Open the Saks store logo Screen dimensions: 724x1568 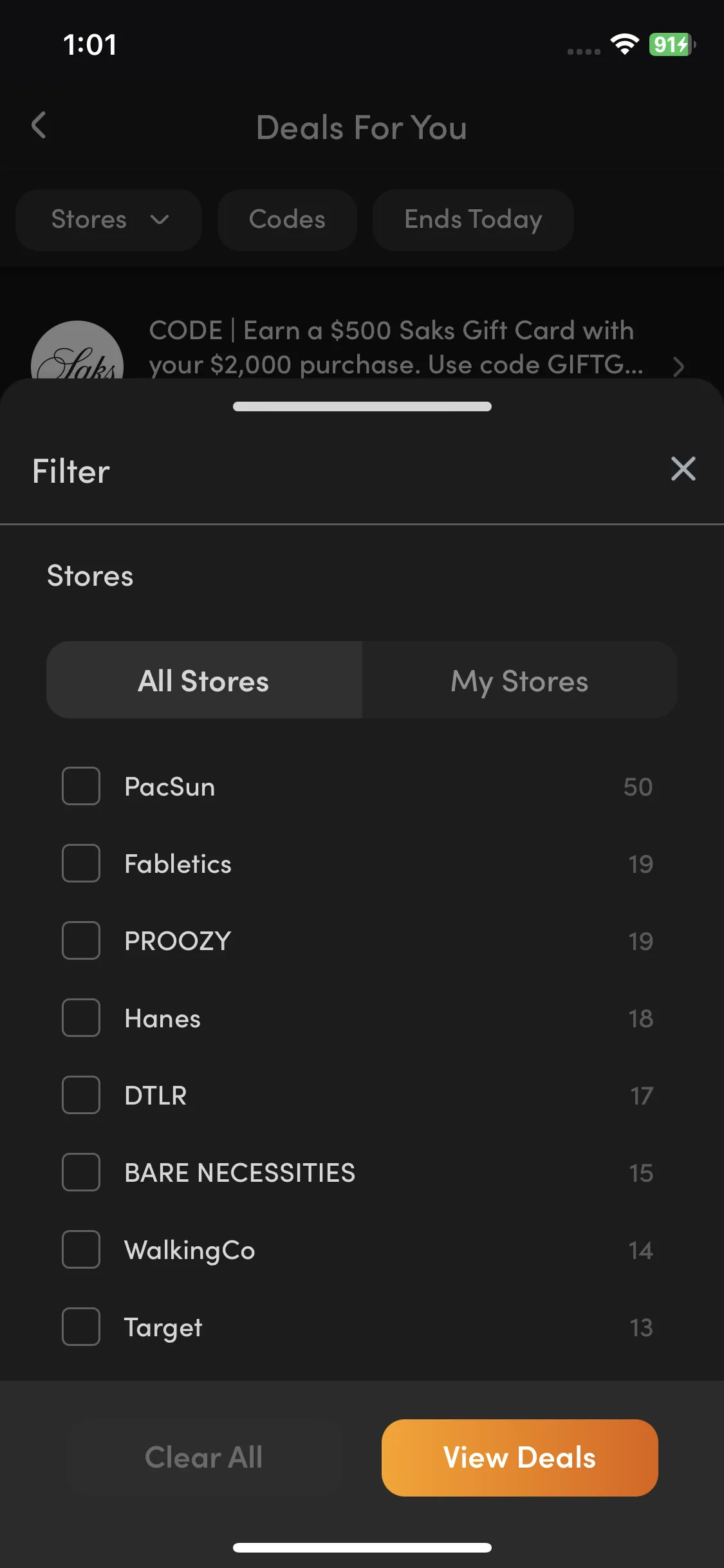tap(77, 351)
